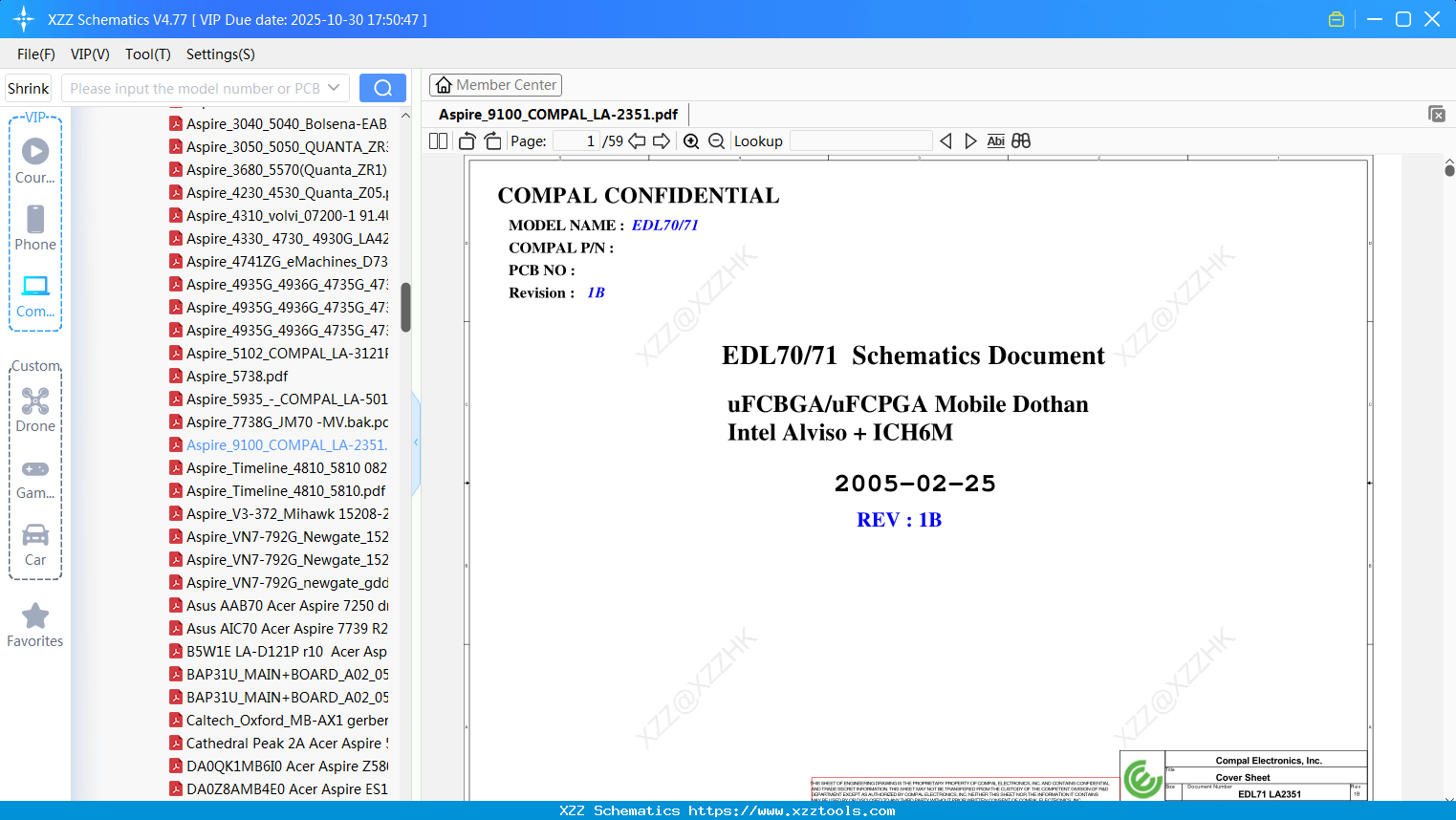Open PDF icon for Aspire_5738.pdf
The height and width of the screenshot is (820, 1456).
176,376
